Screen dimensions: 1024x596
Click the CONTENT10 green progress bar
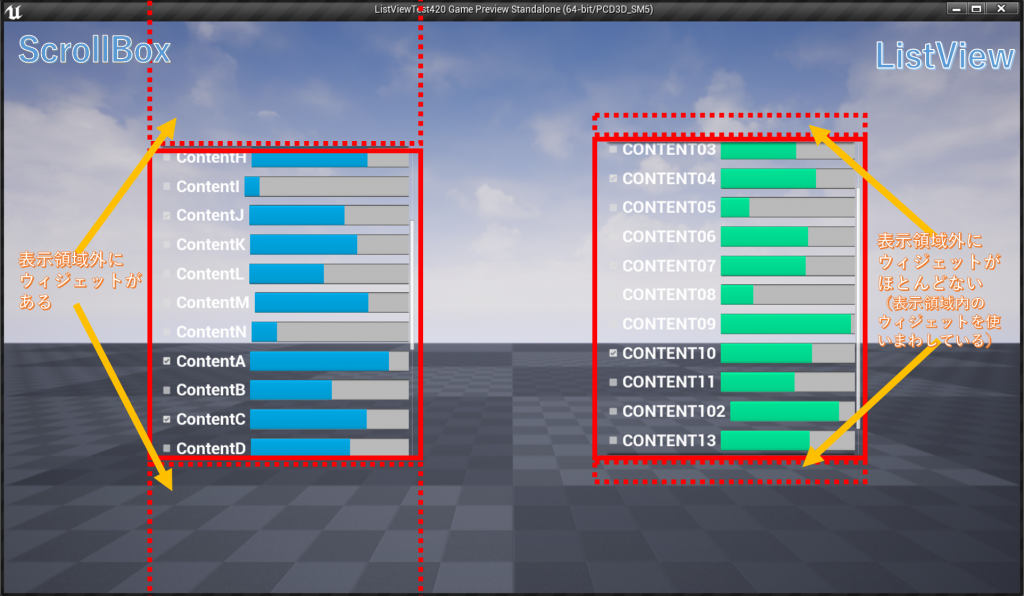click(788, 353)
